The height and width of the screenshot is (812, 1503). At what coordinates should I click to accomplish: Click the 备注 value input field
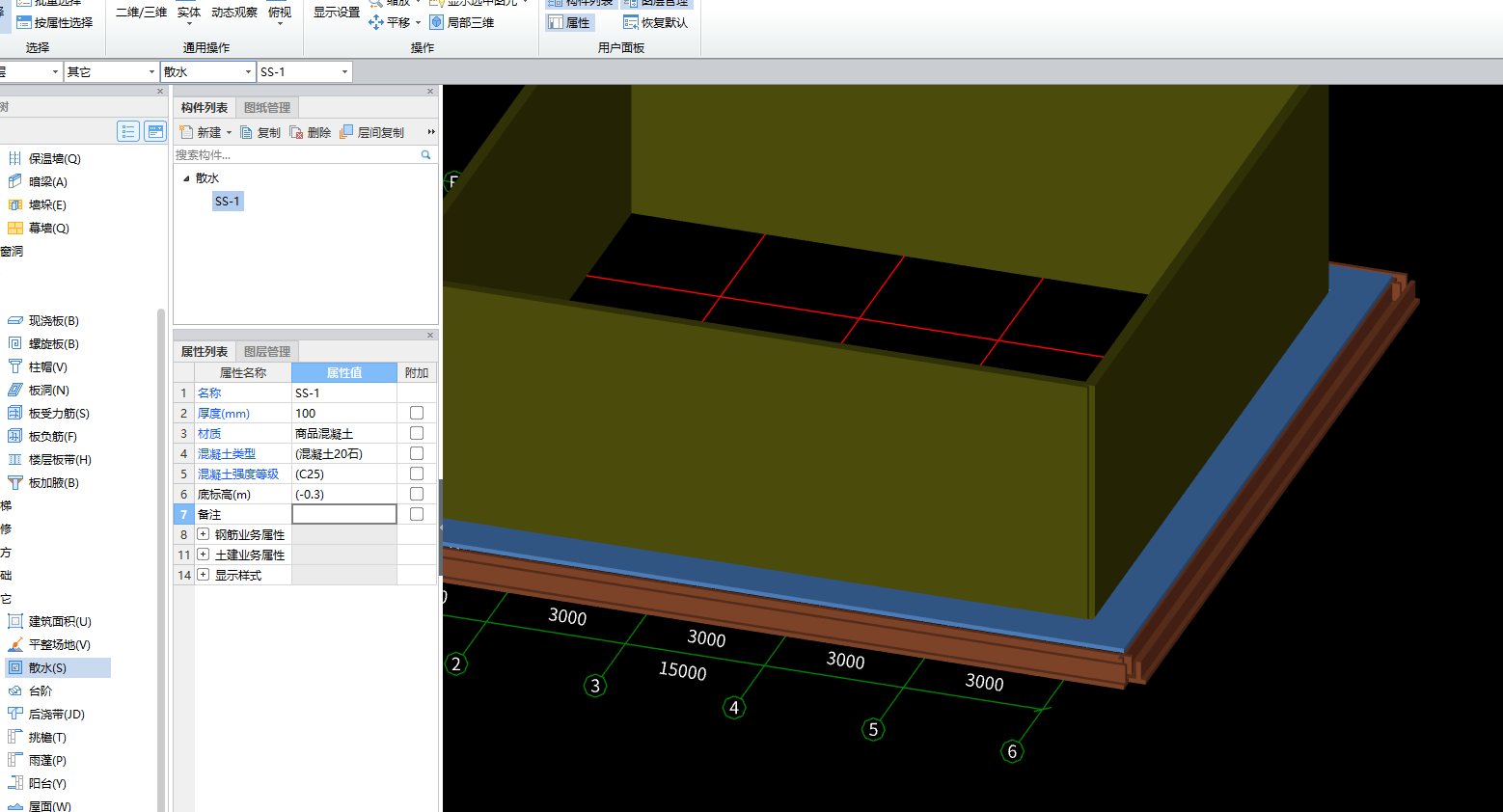(344, 514)
